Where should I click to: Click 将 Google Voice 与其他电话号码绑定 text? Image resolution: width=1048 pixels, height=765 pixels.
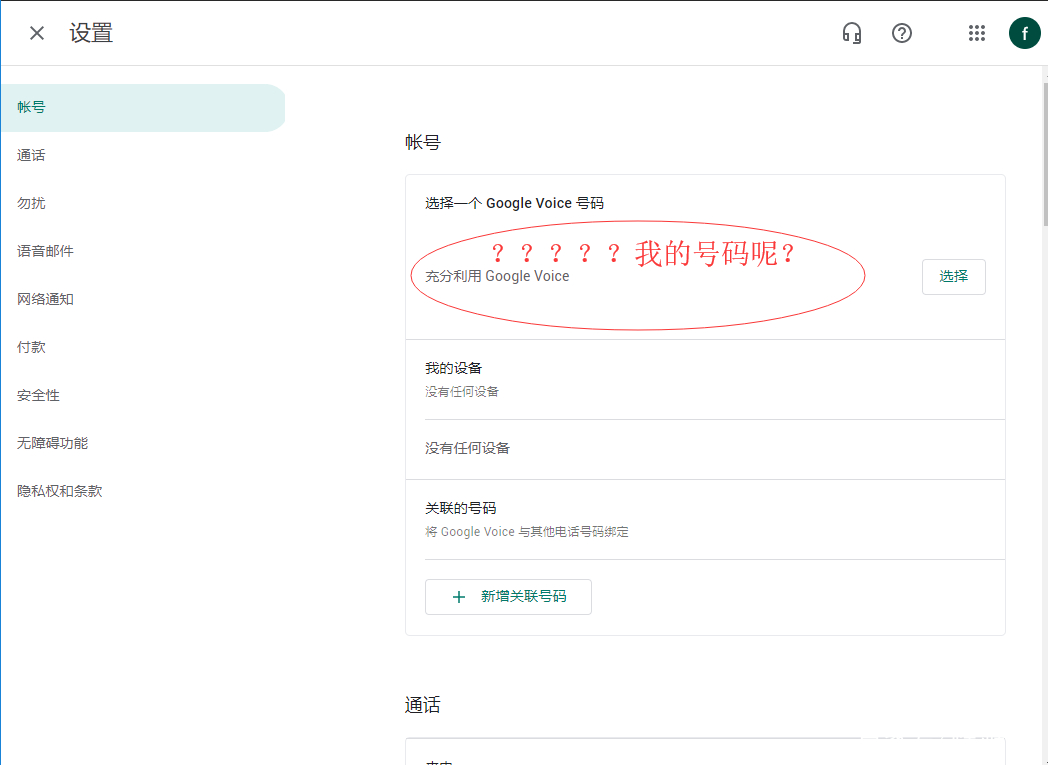(x=527, y=532)
